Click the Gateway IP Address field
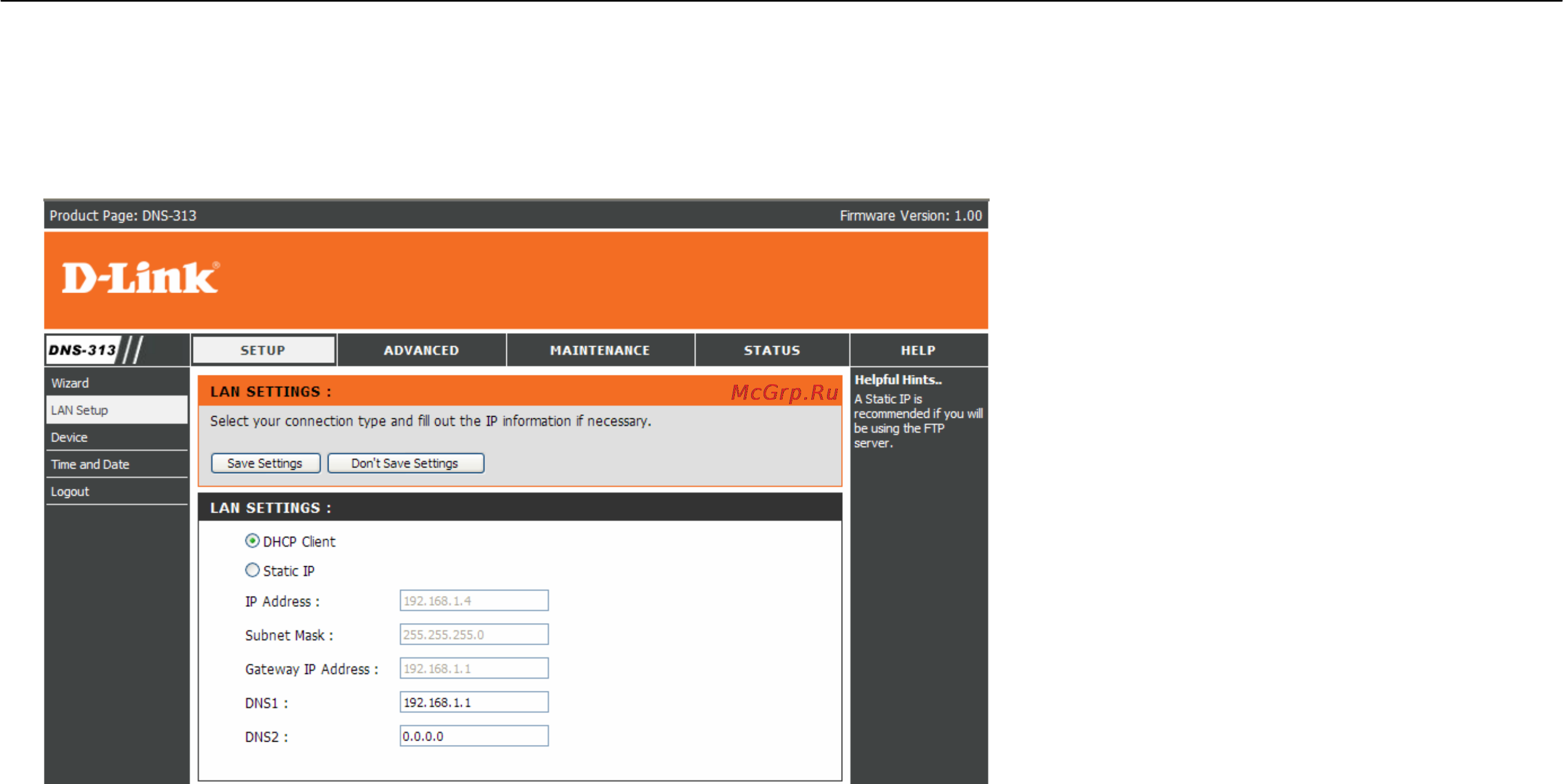Image resolution: width=1563 pixels, height=784 pixels. pyautogui.click(x=474, y=669)
